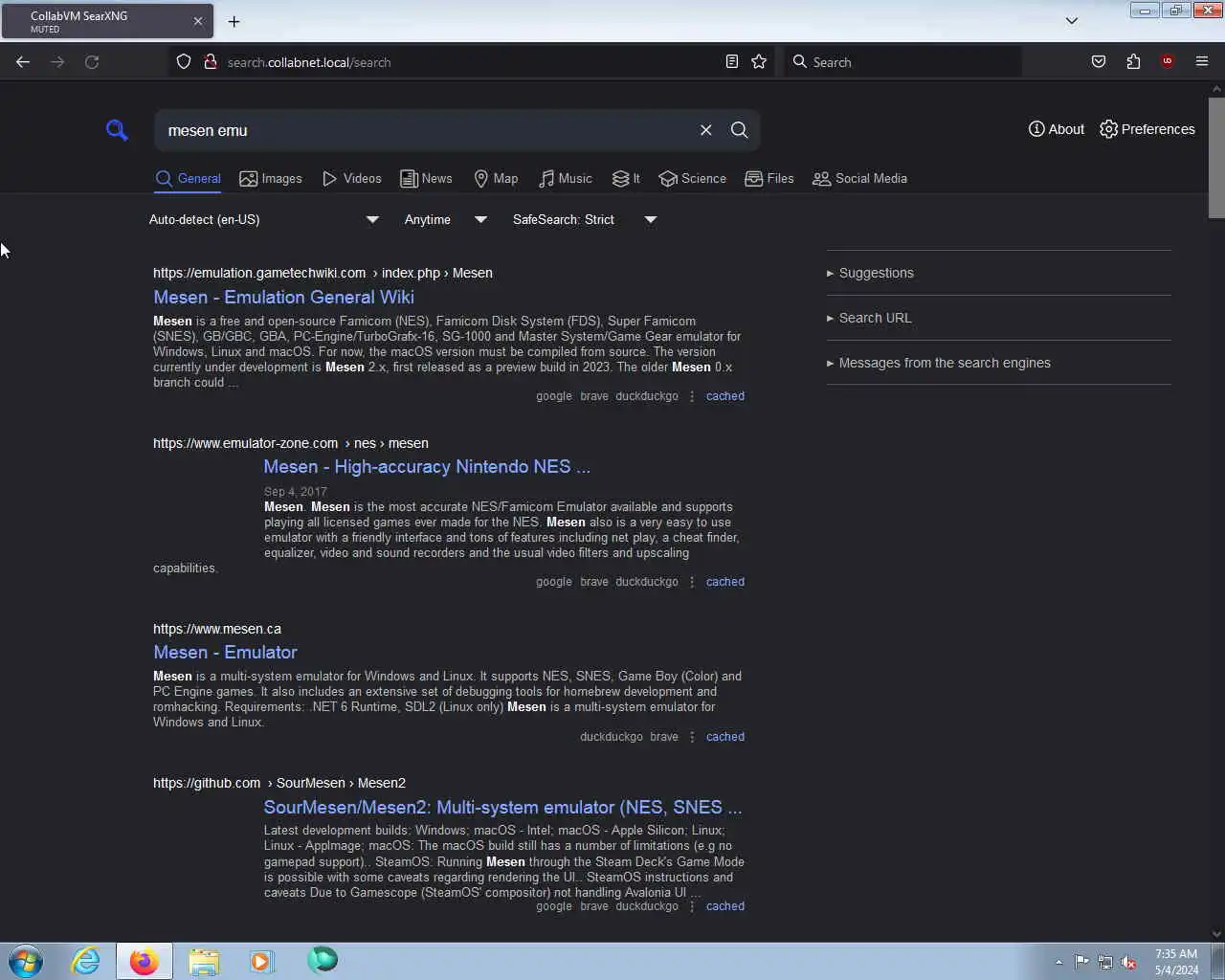Switch to the It tab

click(626, 179)
